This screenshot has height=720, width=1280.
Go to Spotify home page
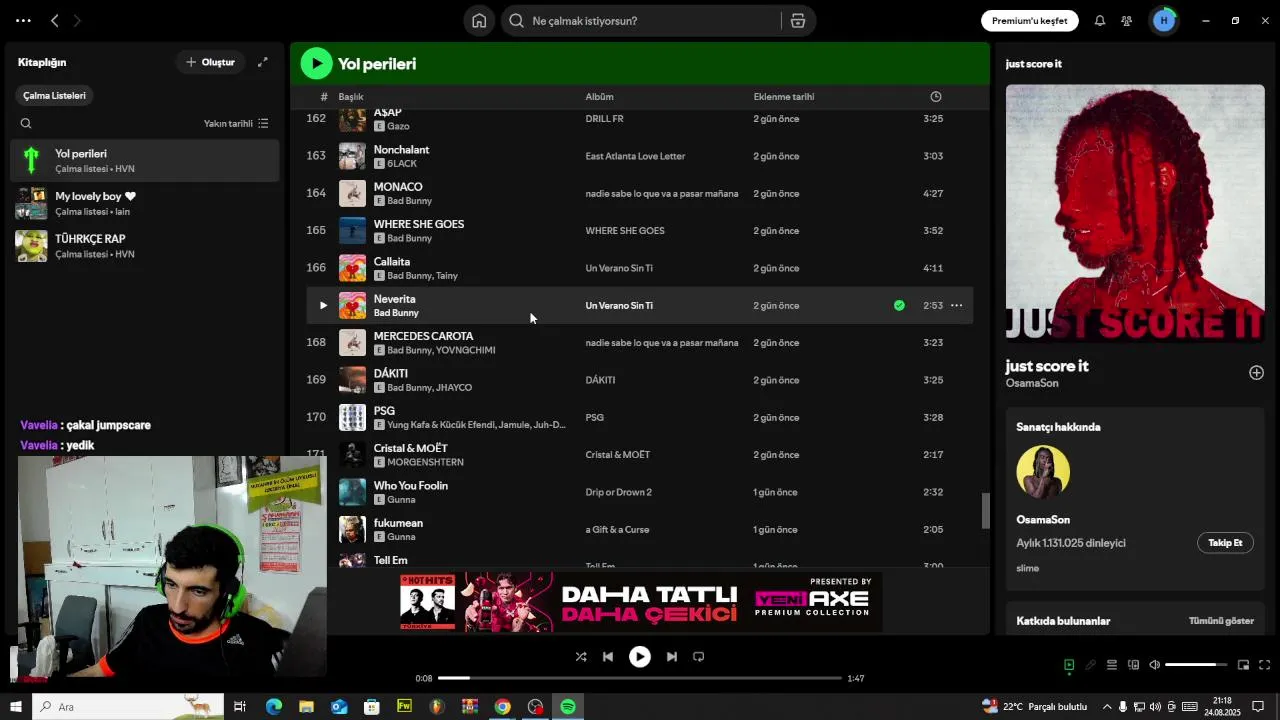click(479, 21)
